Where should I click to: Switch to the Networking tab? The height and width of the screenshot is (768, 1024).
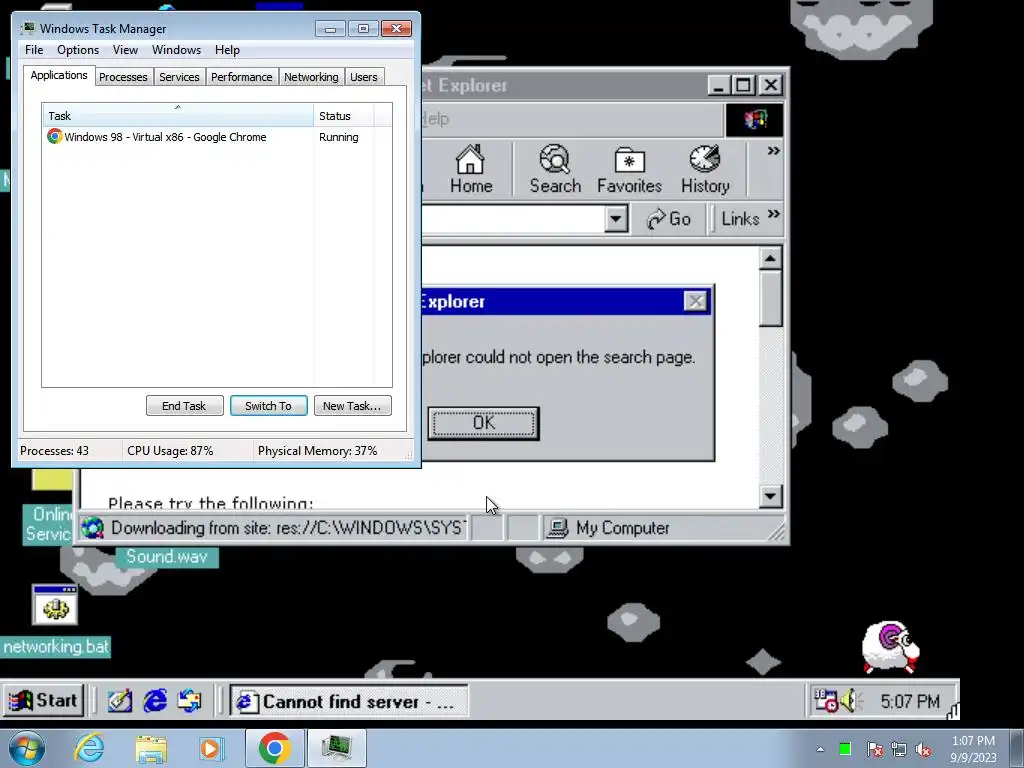(311, 77)
